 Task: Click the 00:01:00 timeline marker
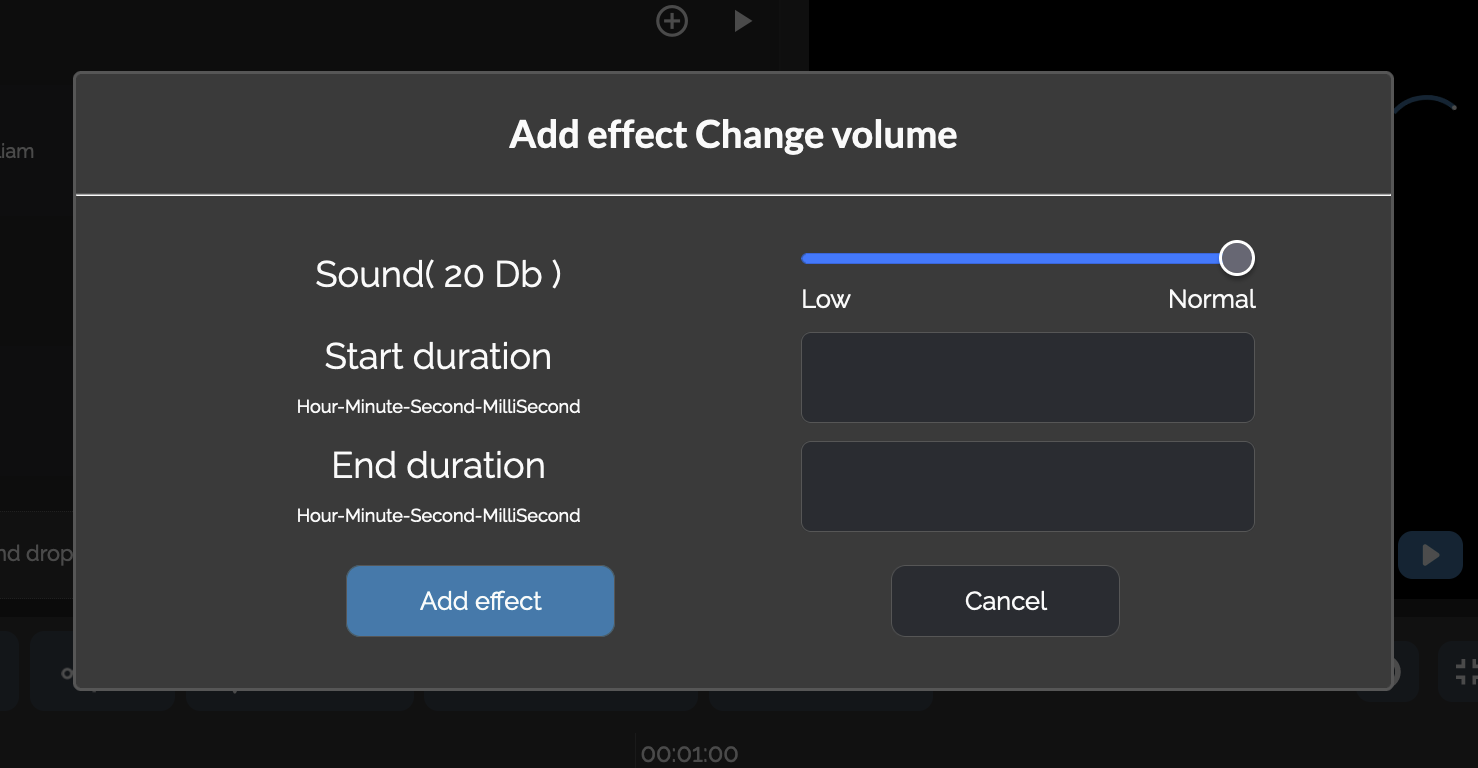tap(689, 754)
